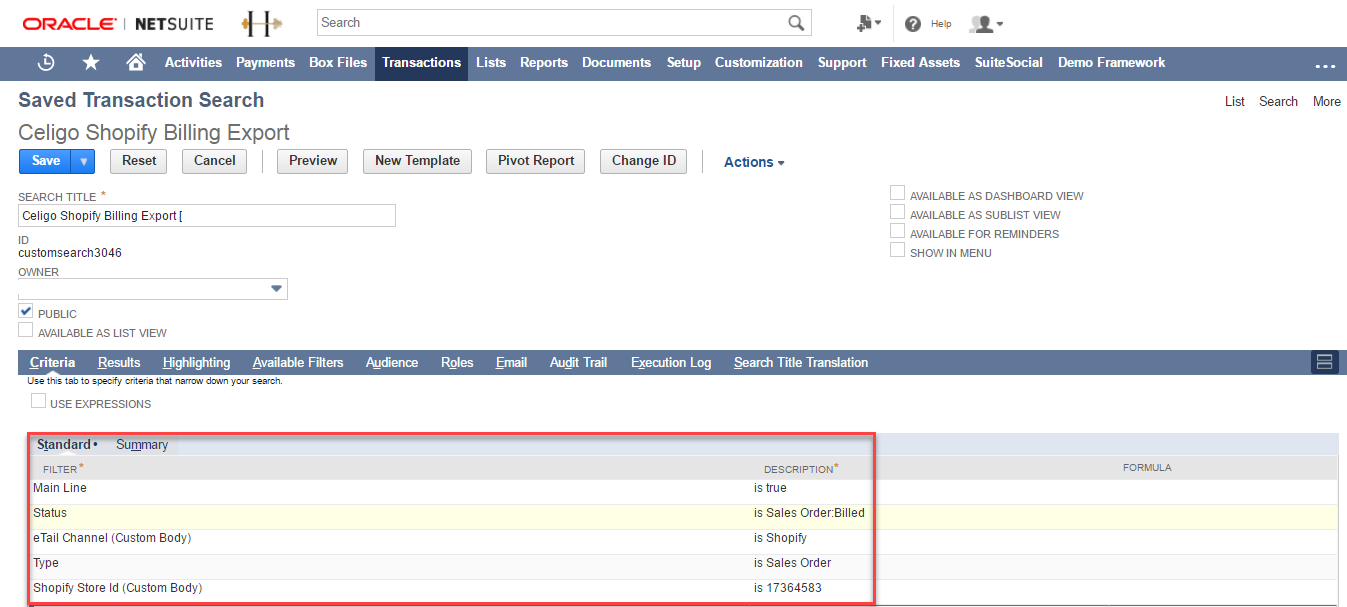The image size is (1347, 607).
Task: Click the Preview button
Action: (x=313, y=161)
